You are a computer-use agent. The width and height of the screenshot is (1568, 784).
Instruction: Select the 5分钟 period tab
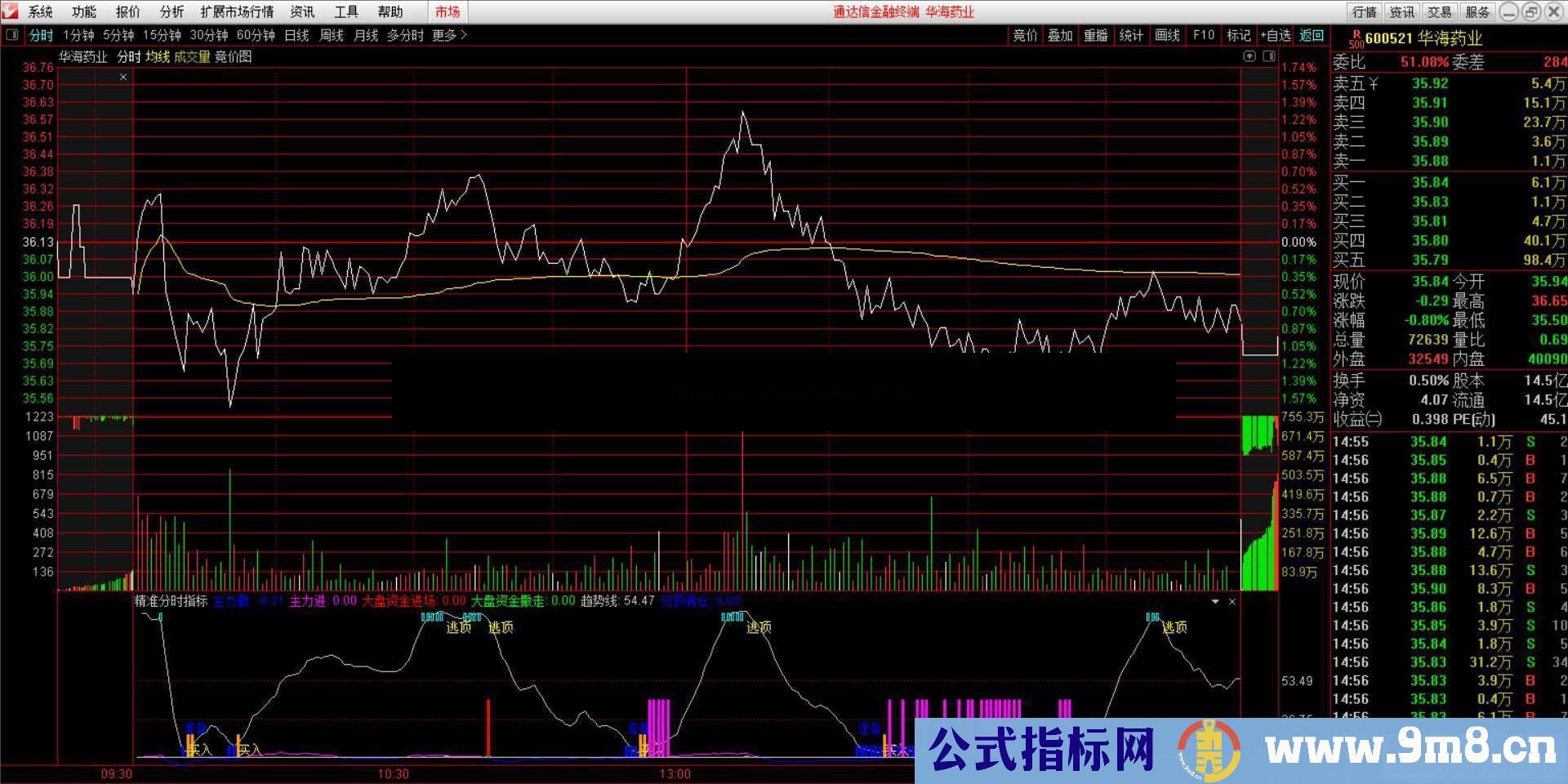[118, 35]
